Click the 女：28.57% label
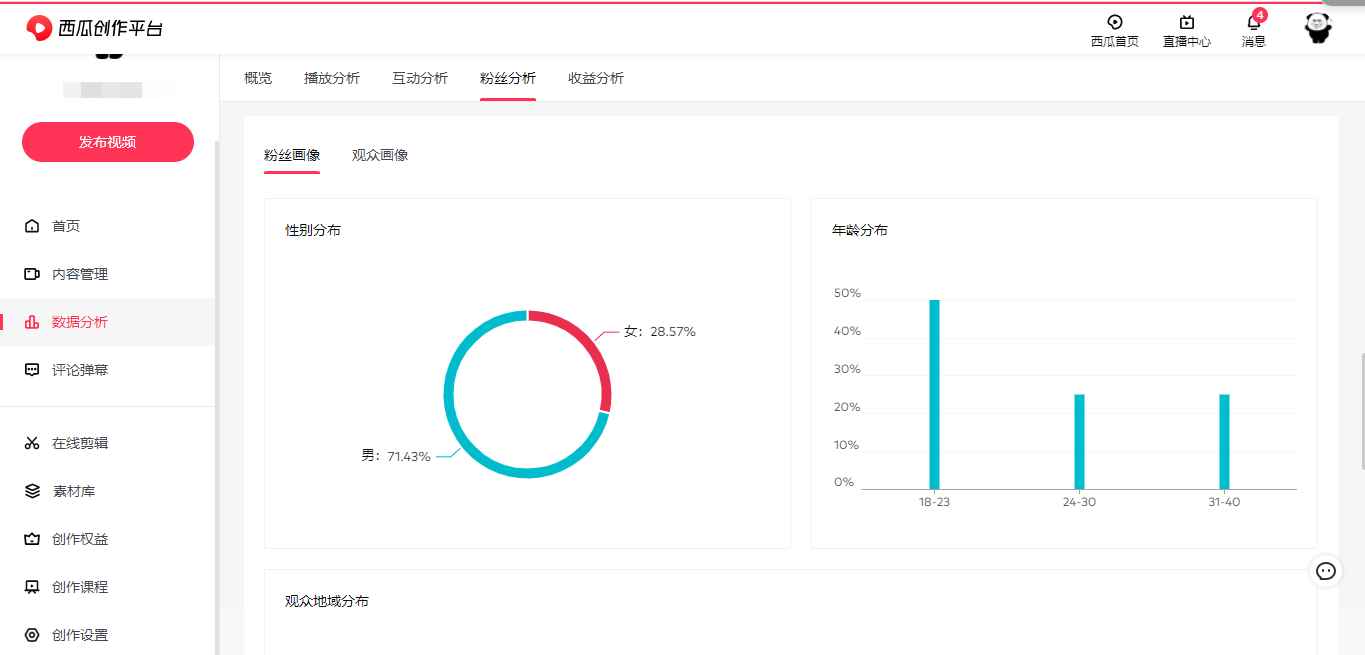Image resolution: width=1365 pixels, height=655 pixels. point(659,331)
